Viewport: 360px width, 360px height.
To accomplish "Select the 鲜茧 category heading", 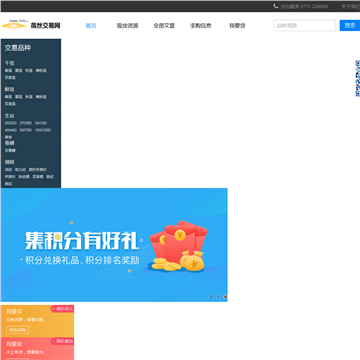I will point(10,89).
